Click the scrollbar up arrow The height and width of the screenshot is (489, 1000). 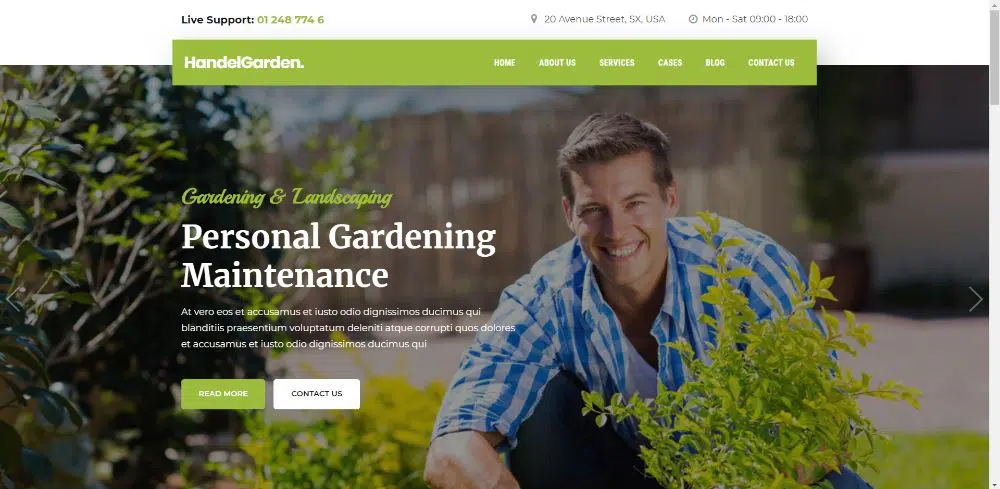[x=994, y=4]
